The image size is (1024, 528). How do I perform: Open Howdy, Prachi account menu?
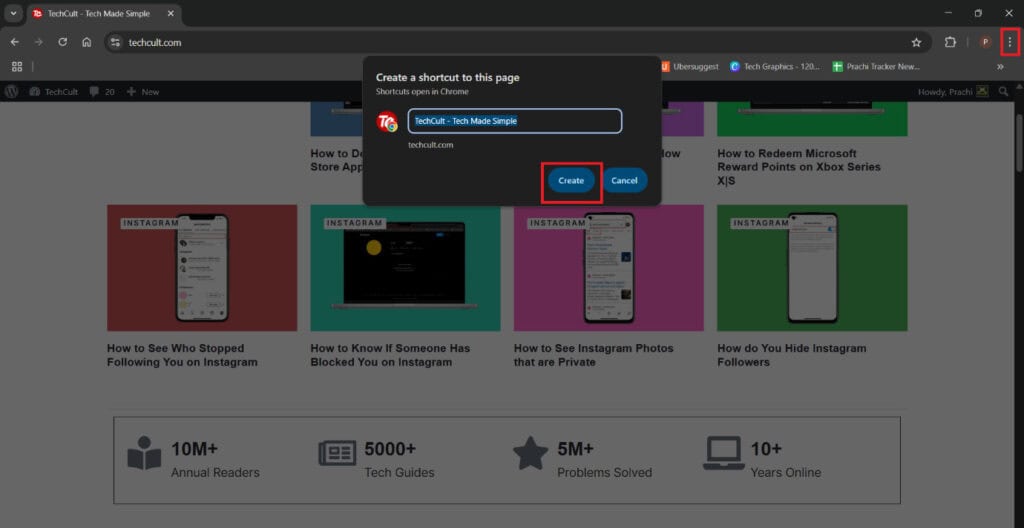[953, 91]
